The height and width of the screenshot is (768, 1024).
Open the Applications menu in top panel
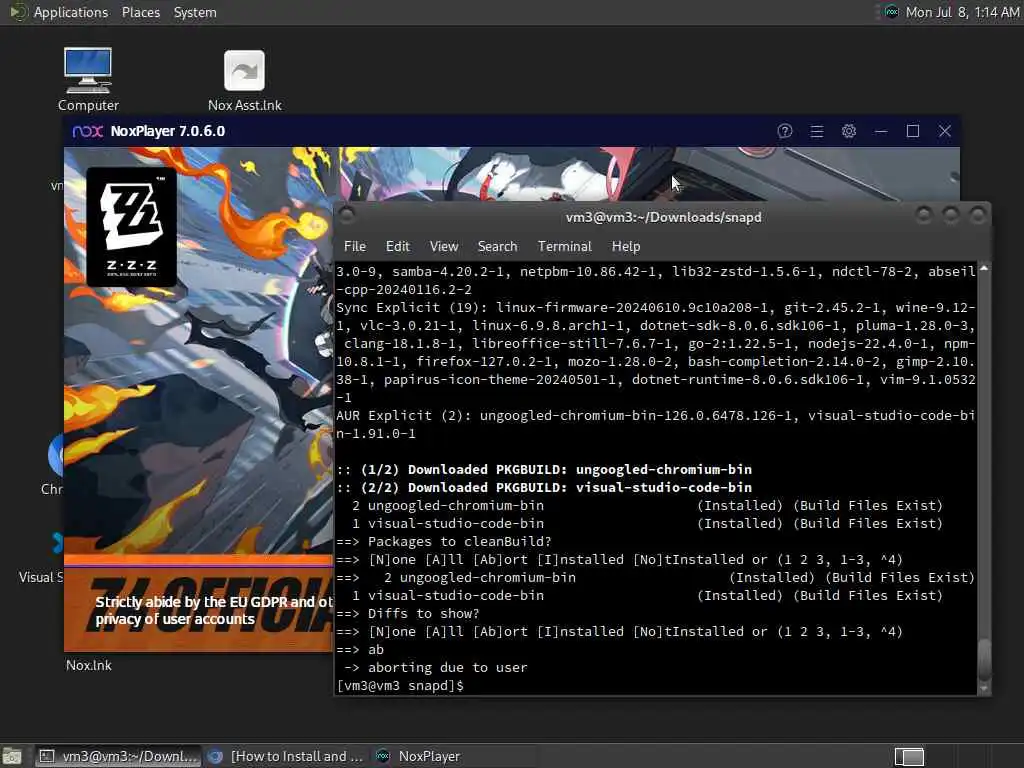[x=71, y=12]
